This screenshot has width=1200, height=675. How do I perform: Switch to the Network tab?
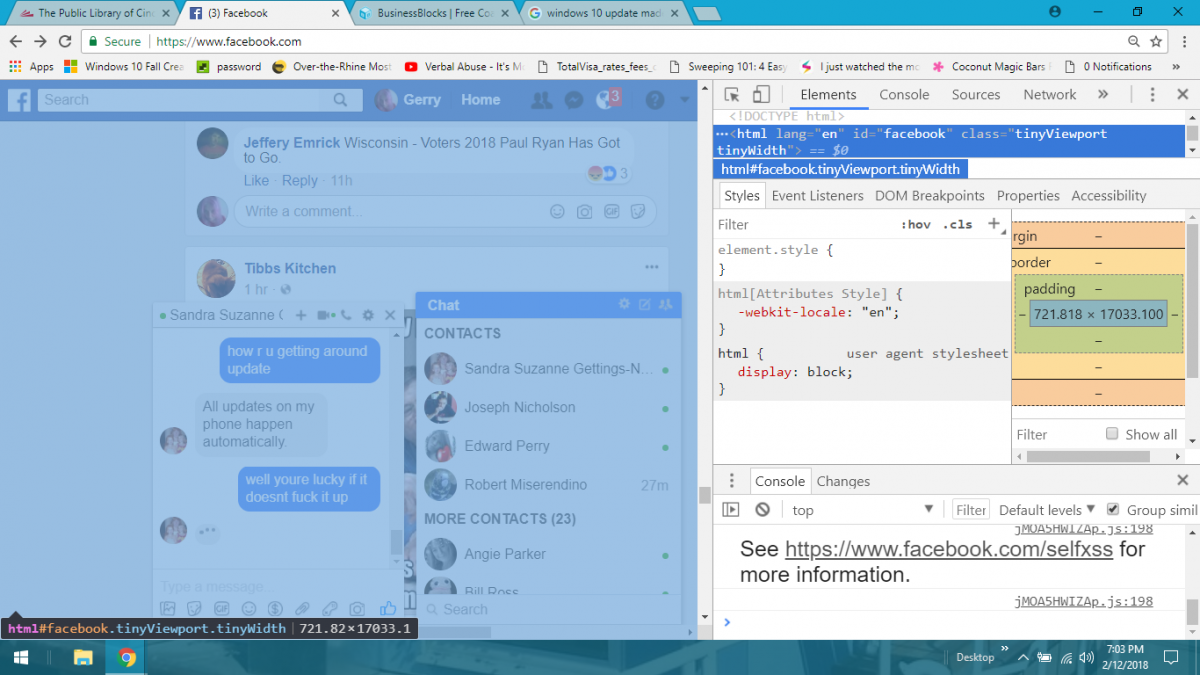1049,95
